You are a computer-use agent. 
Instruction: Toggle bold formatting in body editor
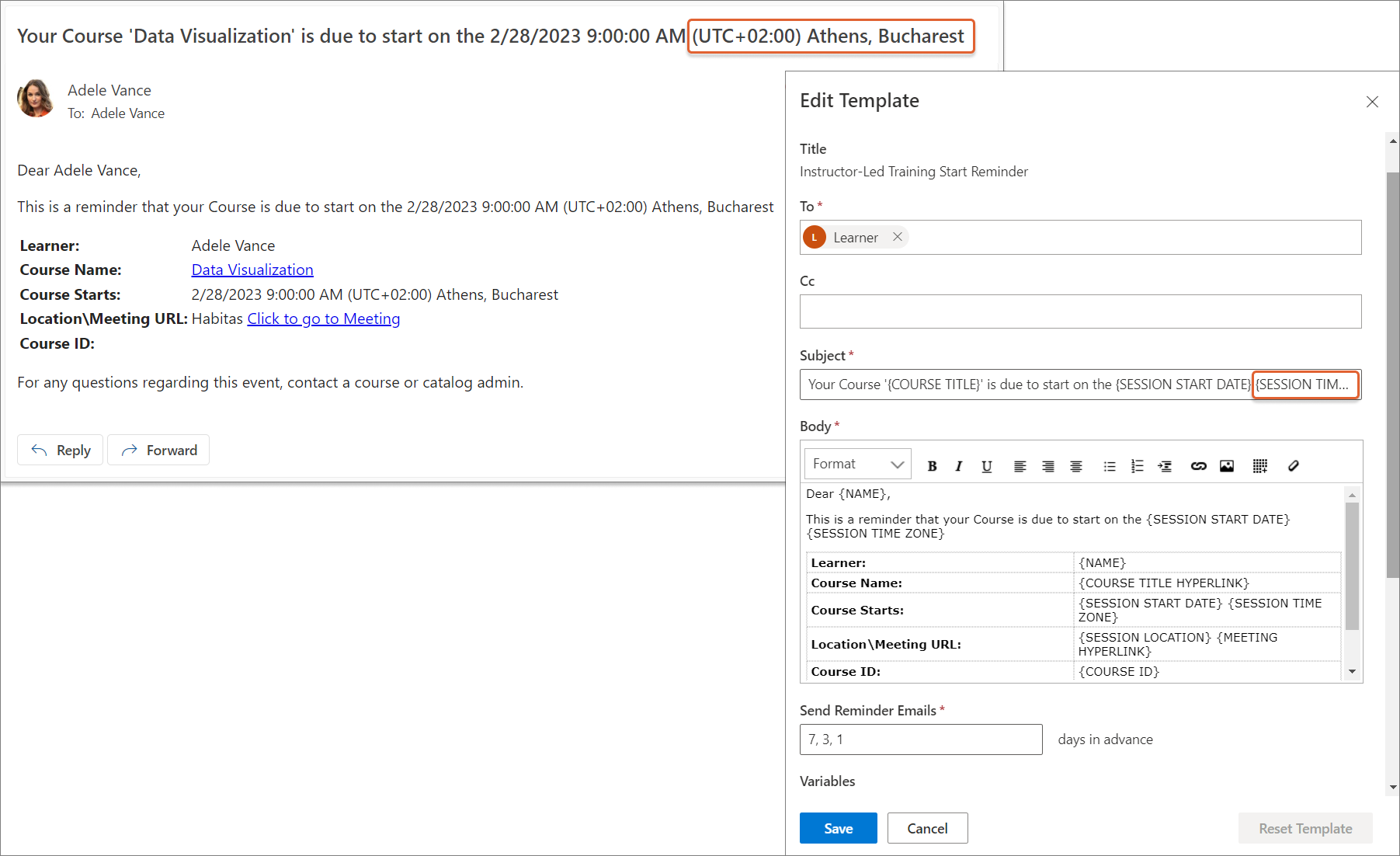[932, 466]
